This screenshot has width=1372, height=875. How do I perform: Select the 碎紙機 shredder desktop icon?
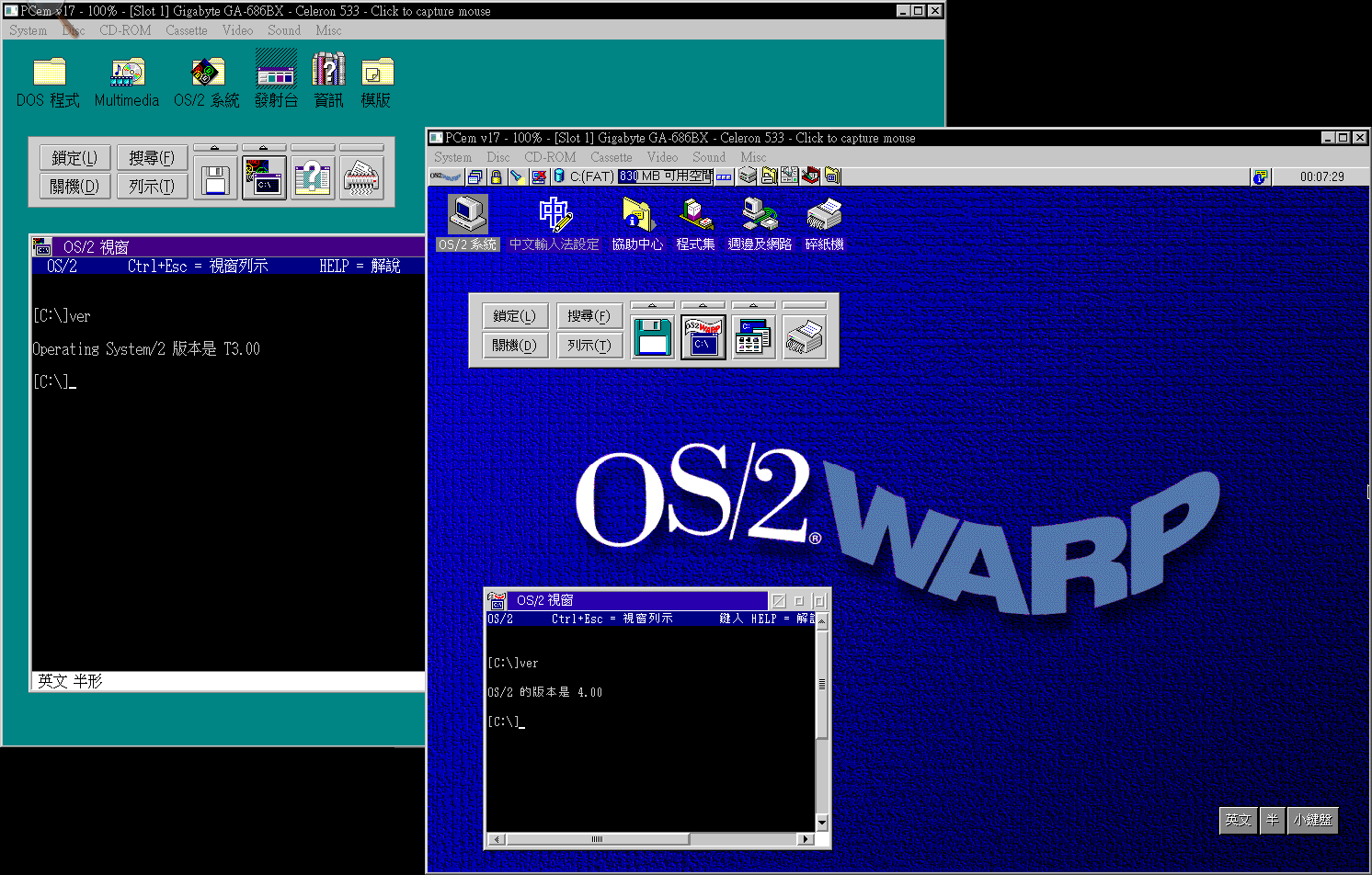(x=824, y=224)
